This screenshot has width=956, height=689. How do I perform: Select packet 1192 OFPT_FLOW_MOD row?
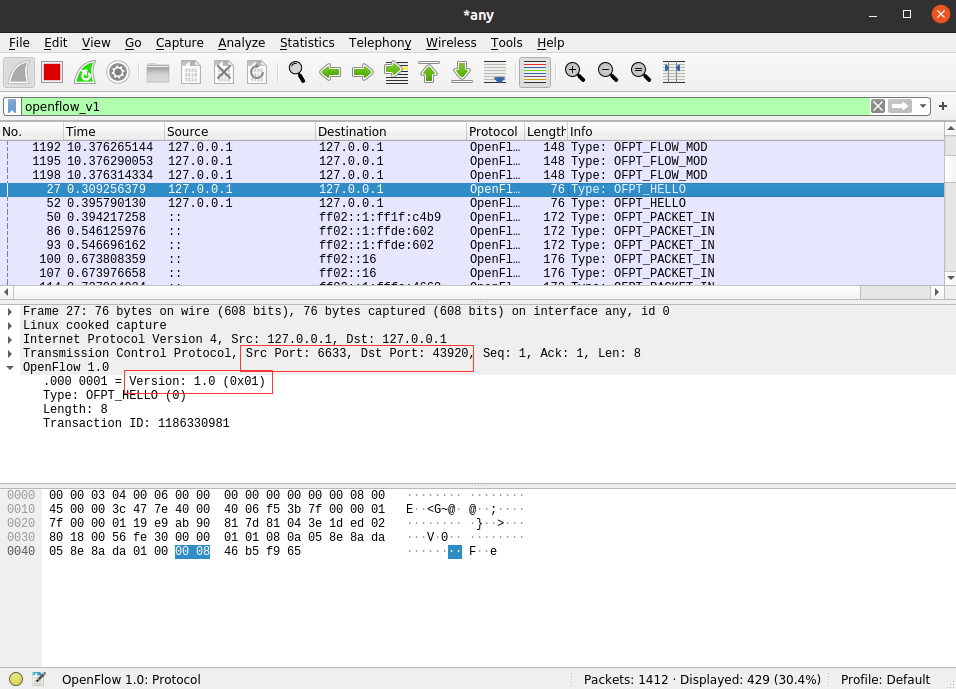tap(473, 147)
